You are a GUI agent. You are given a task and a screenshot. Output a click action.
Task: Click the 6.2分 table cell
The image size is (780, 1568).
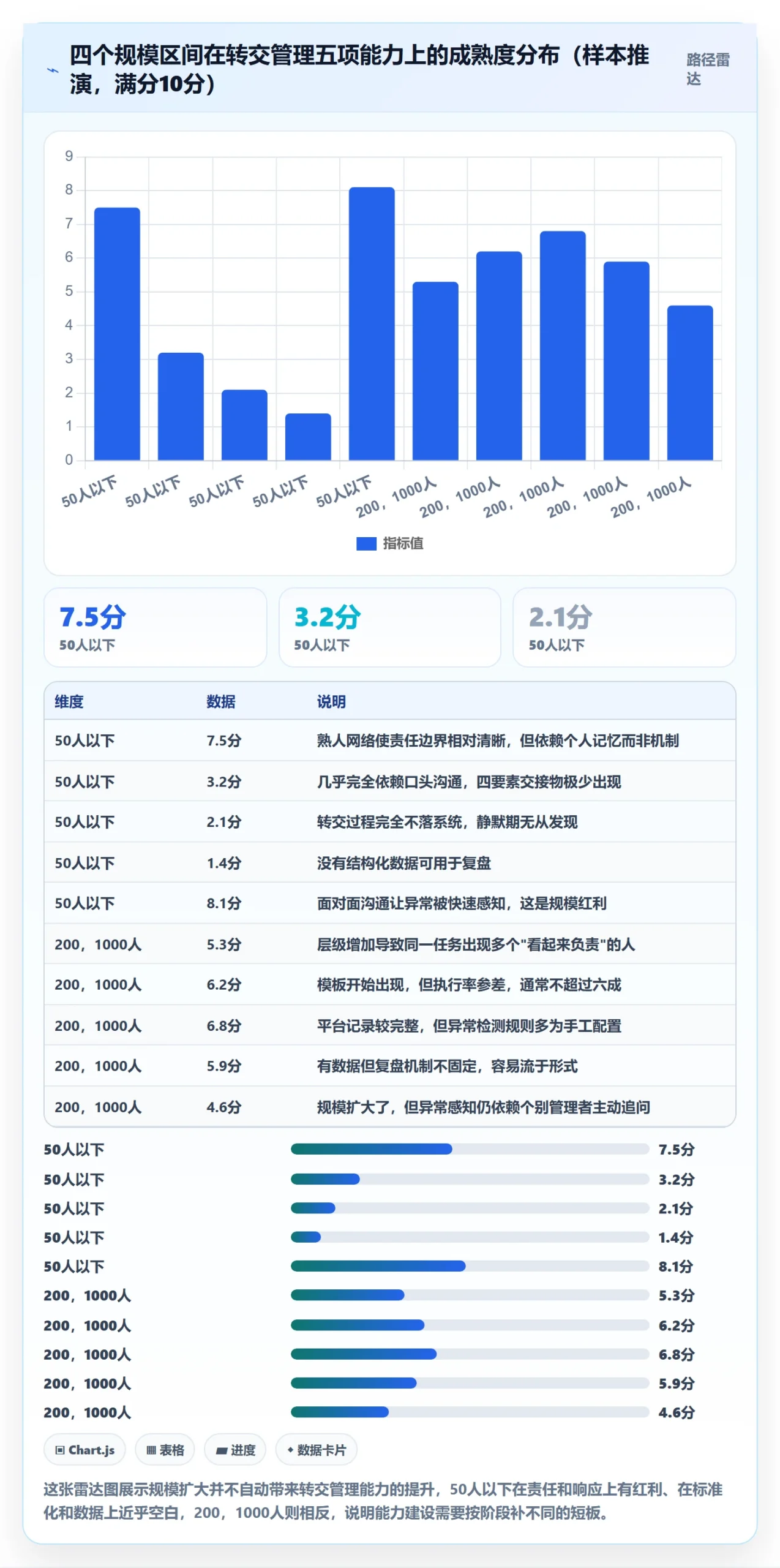tap(224, 985)
